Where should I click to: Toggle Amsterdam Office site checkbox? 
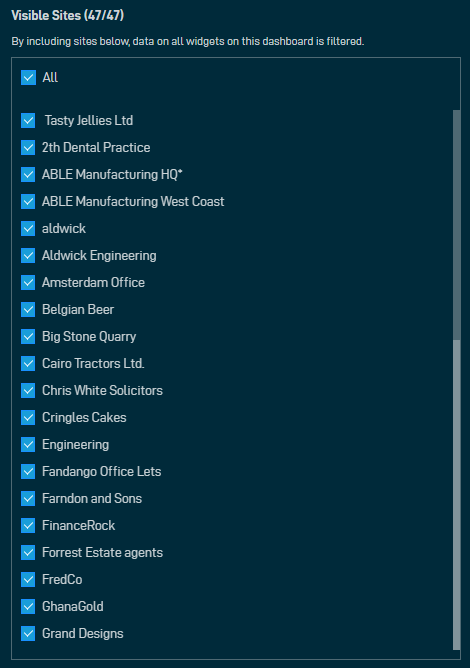(28, 282)
